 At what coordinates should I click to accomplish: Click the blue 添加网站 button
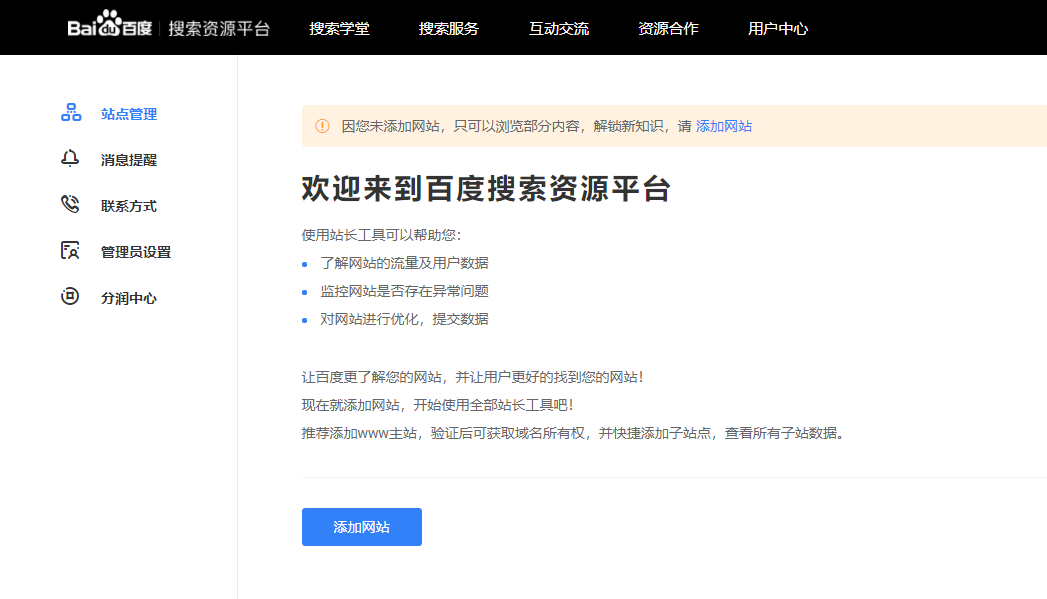point(362,527)
